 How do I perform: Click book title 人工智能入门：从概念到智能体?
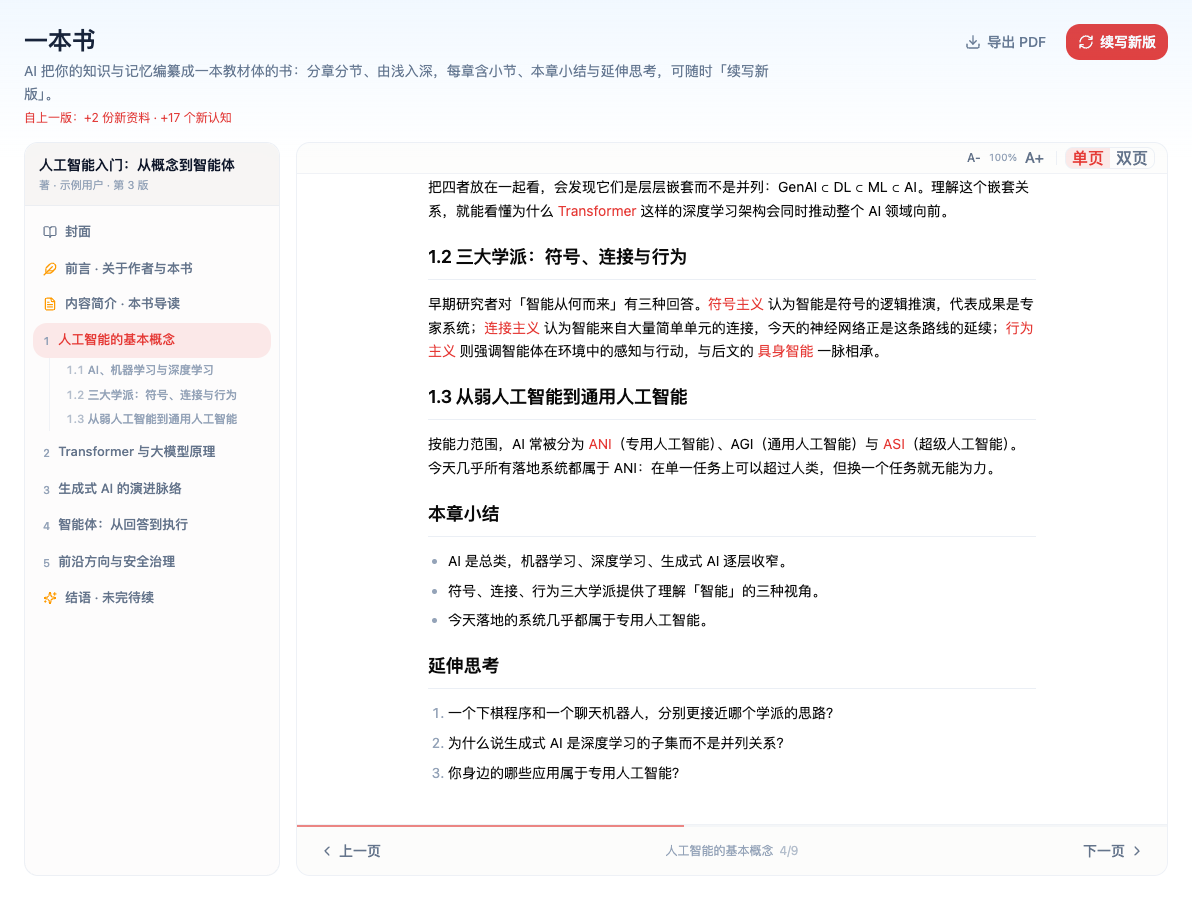pyautogui.click(x=137, y=165)
